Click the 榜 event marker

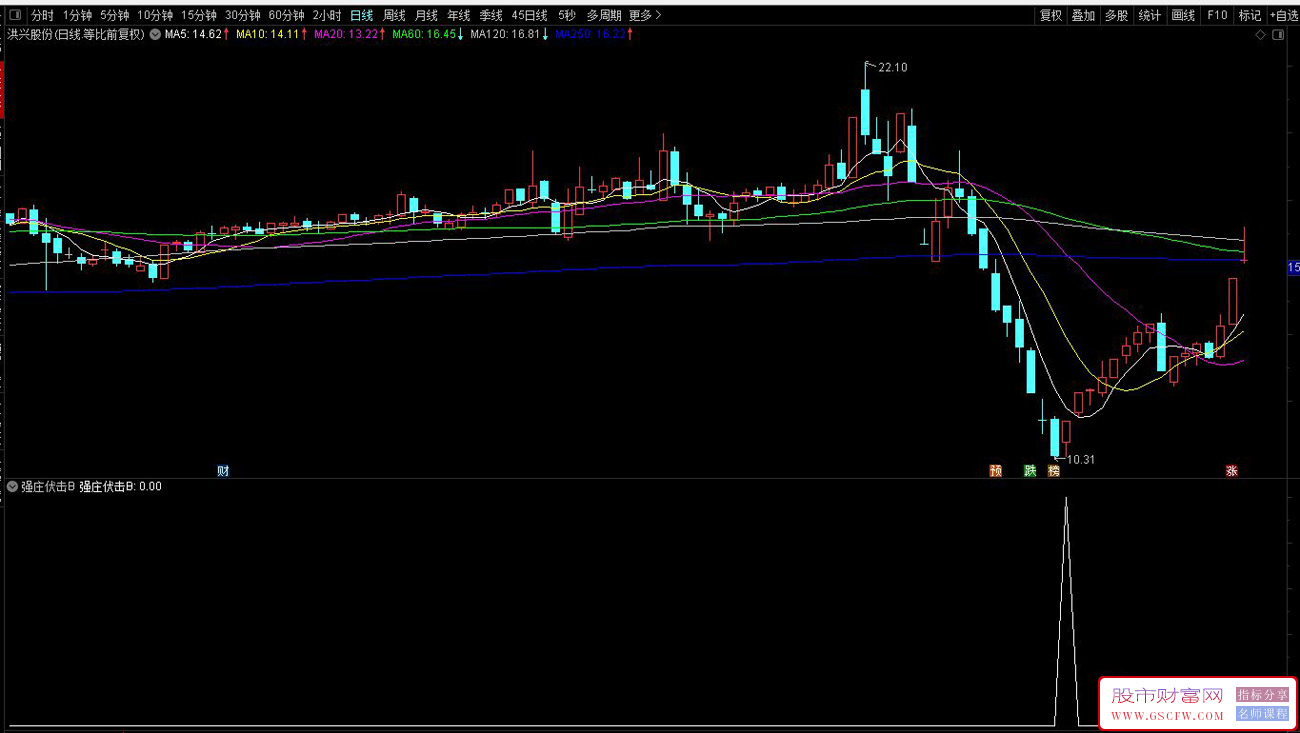[1053, 471]
